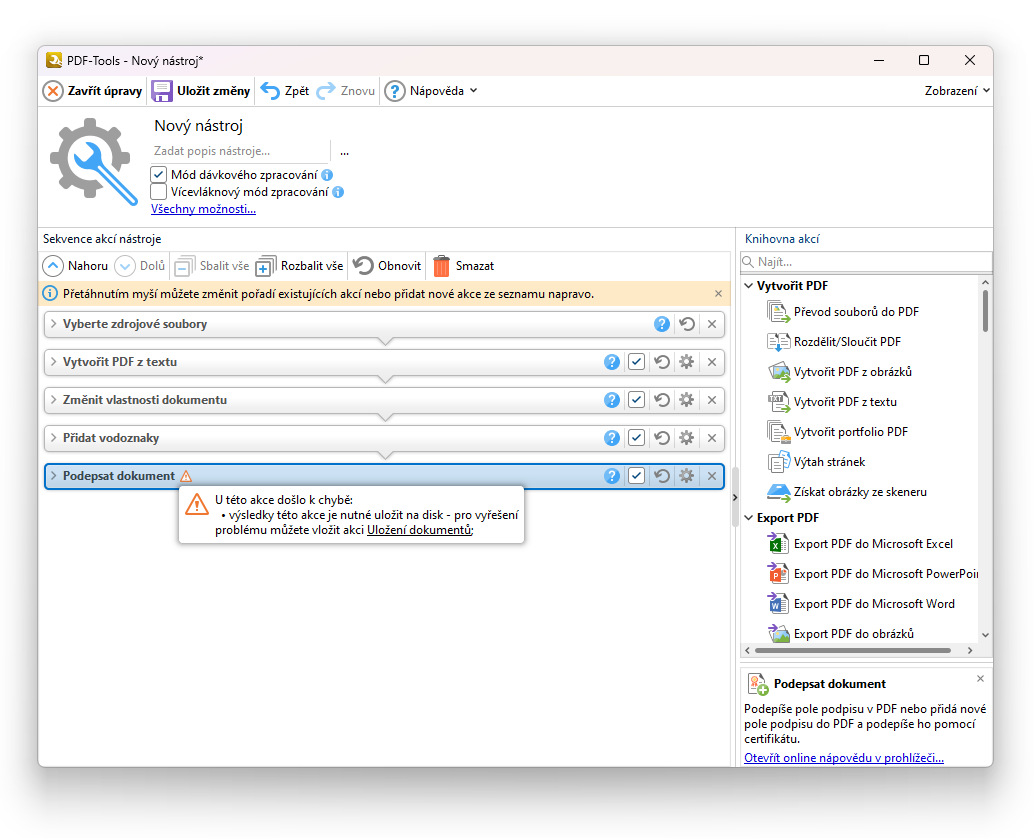Select Vytvořit PDF z obrázků action
Screen dimensions: 1034x838
pyautogui.click(x=840, y=372)
